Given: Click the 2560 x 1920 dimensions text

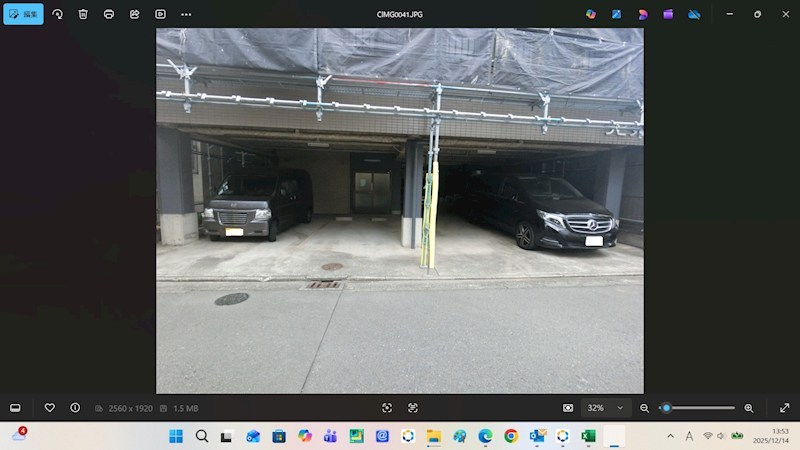Looking at the screenshot, I should point(130,408).
